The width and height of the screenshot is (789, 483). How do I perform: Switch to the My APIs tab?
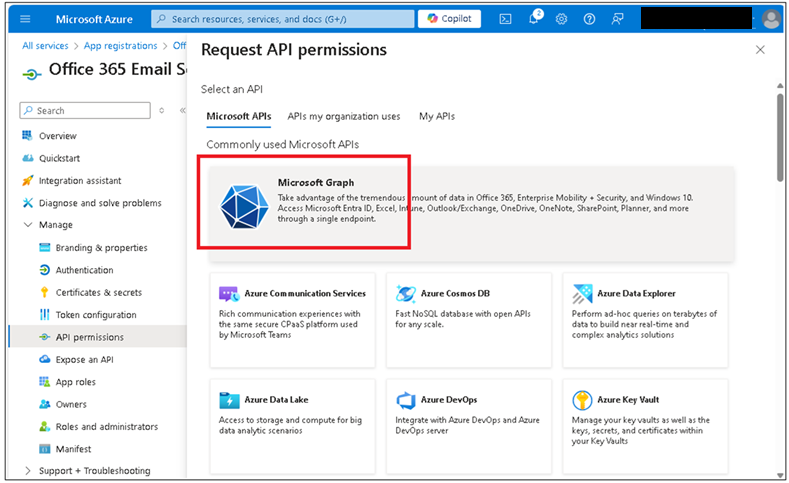coord(437,116)
